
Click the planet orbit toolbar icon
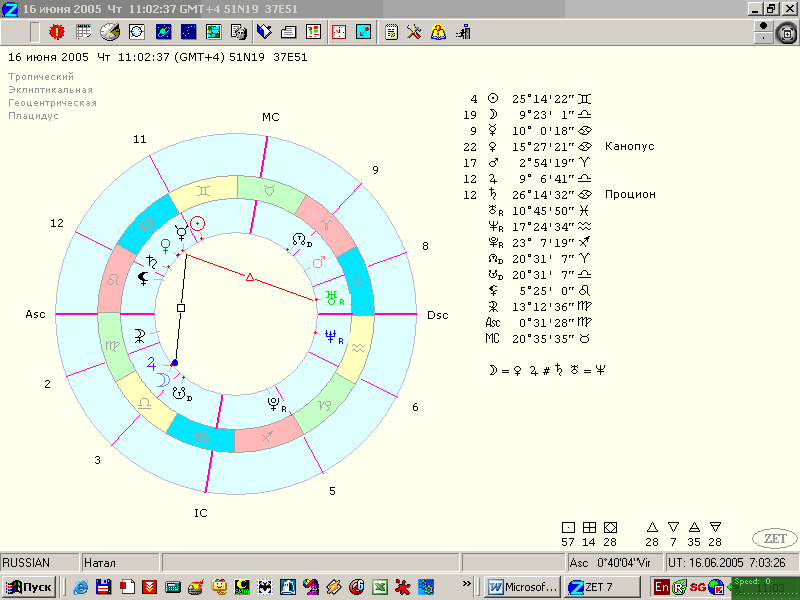coord(163,32)
